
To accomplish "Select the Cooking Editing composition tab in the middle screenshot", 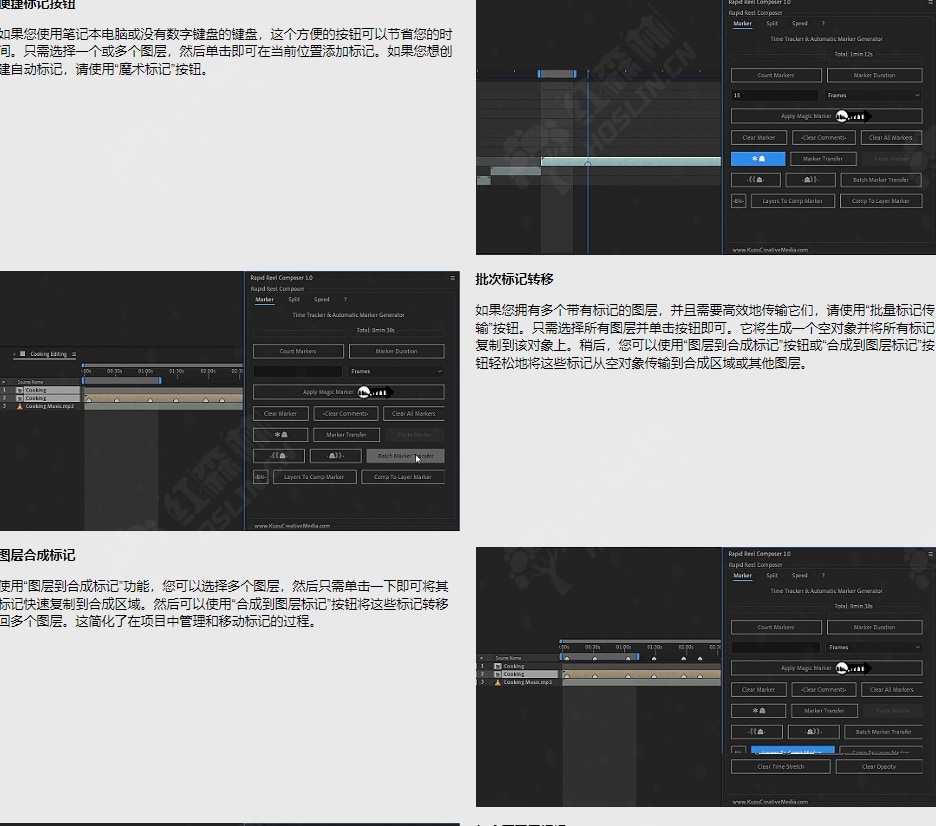I will click(48, 354).
